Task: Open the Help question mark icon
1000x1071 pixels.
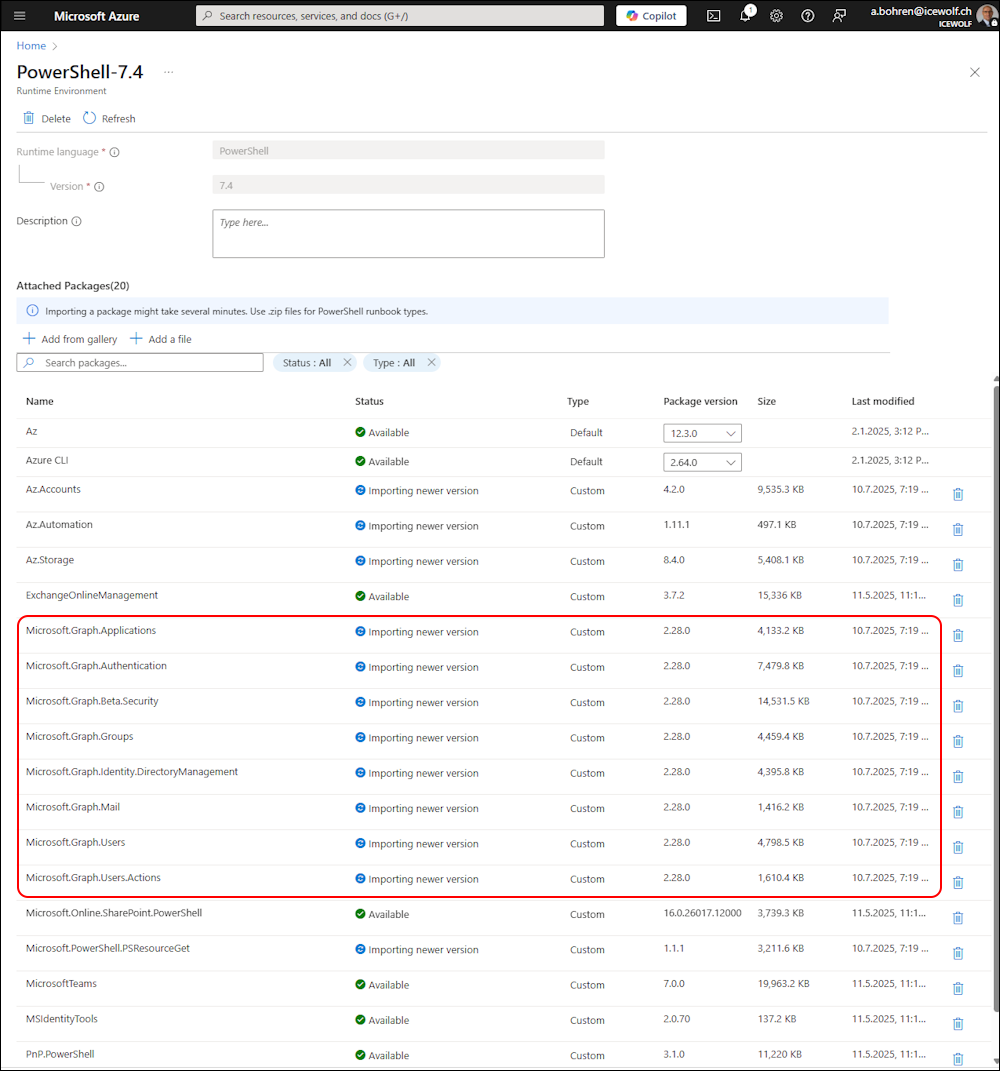Action: 807,16
